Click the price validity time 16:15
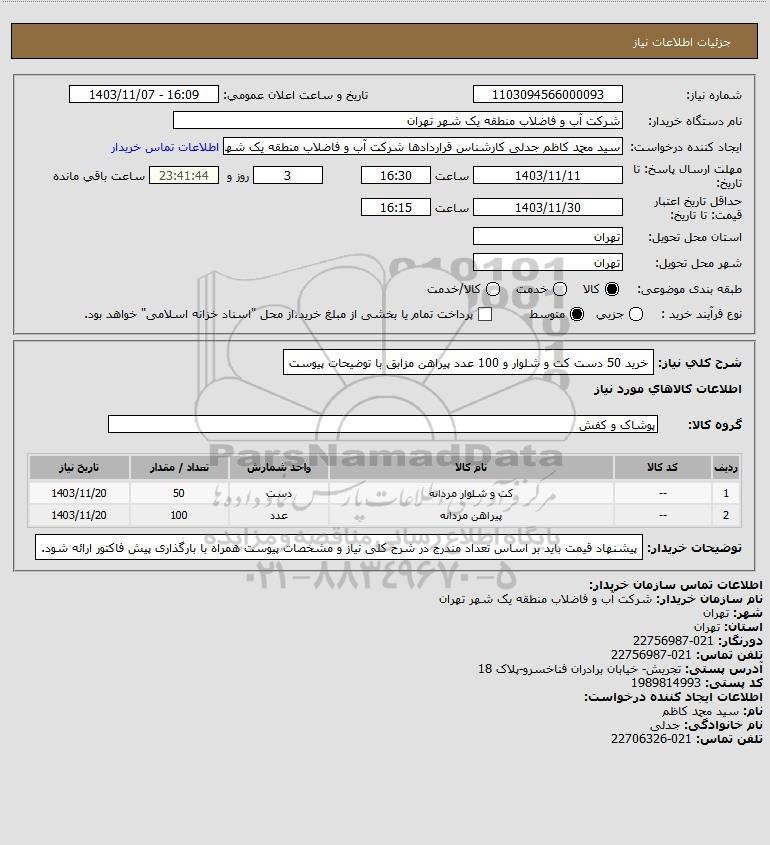 coord(396,207)
